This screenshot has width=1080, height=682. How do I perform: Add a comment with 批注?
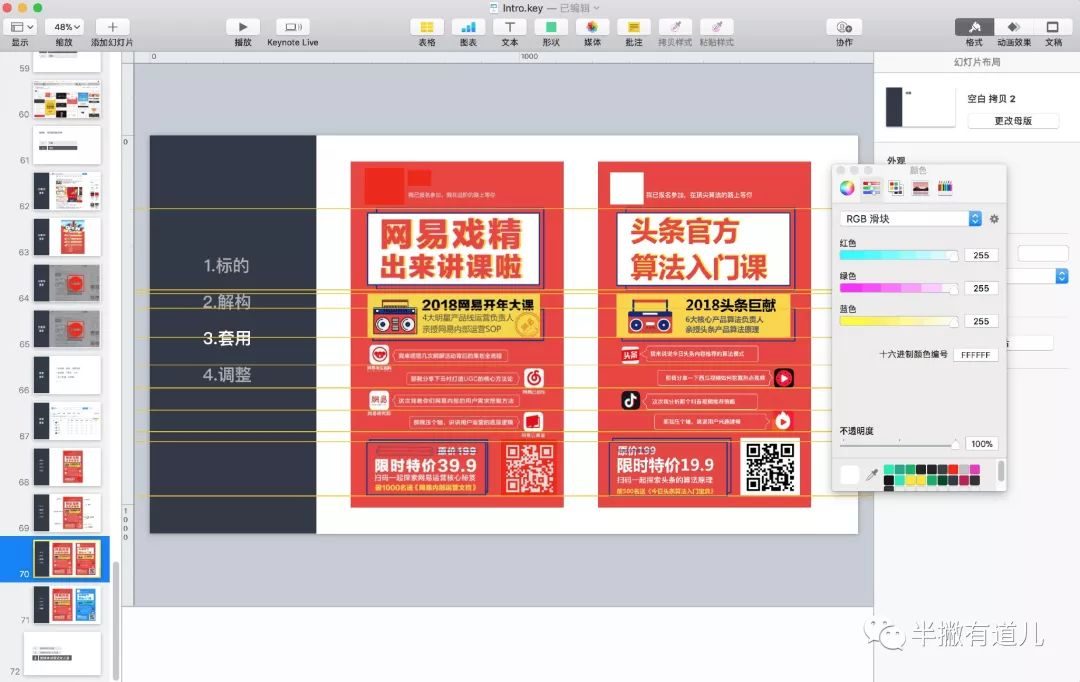coord(633,27)
